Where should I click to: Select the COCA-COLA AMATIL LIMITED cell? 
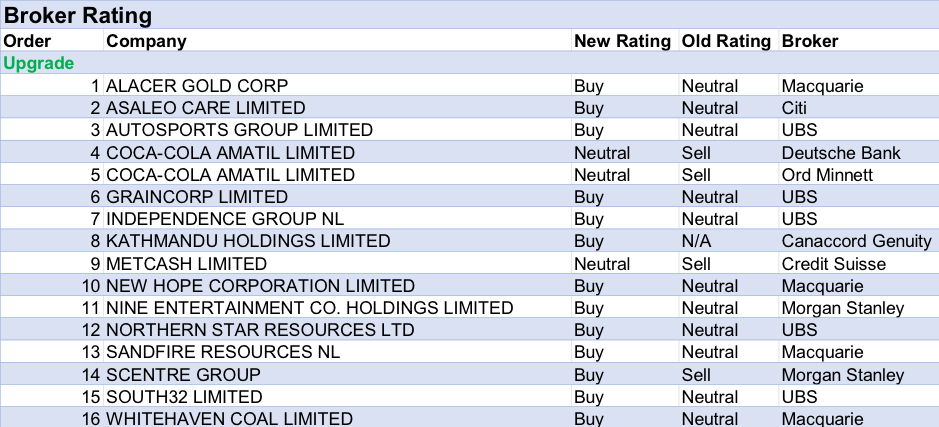point(230,153)
